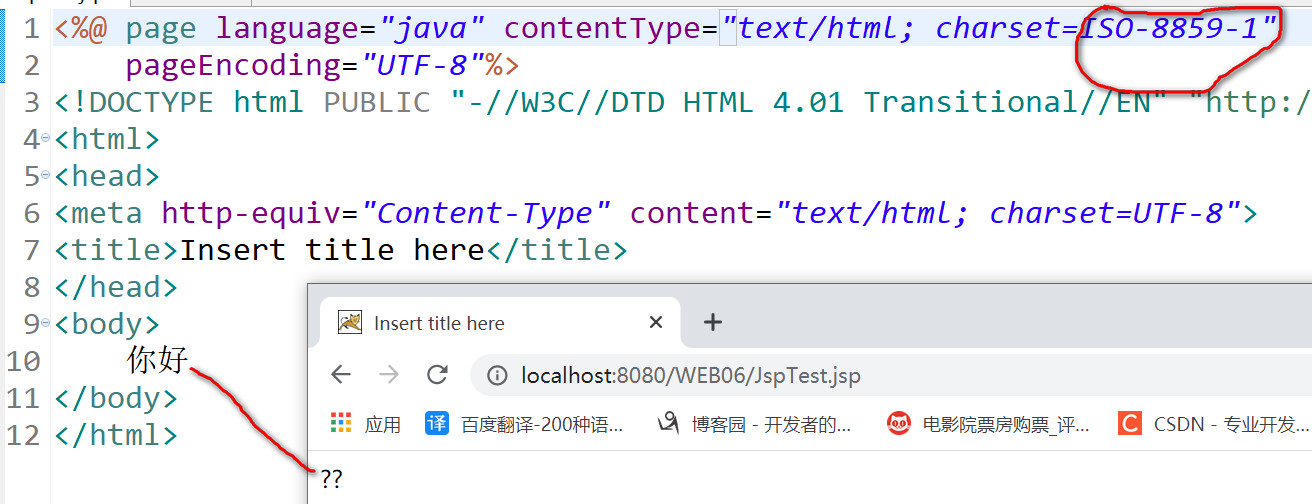Click the ?? output in the browser page
Viewport: 1312px width, 504px height.
331,479
